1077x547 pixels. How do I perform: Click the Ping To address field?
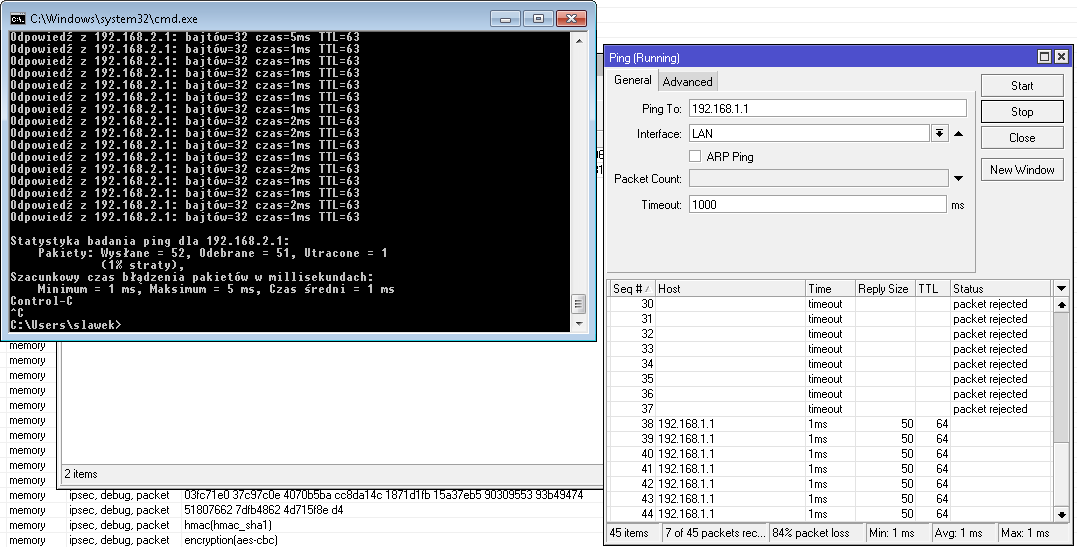point(827,108)
